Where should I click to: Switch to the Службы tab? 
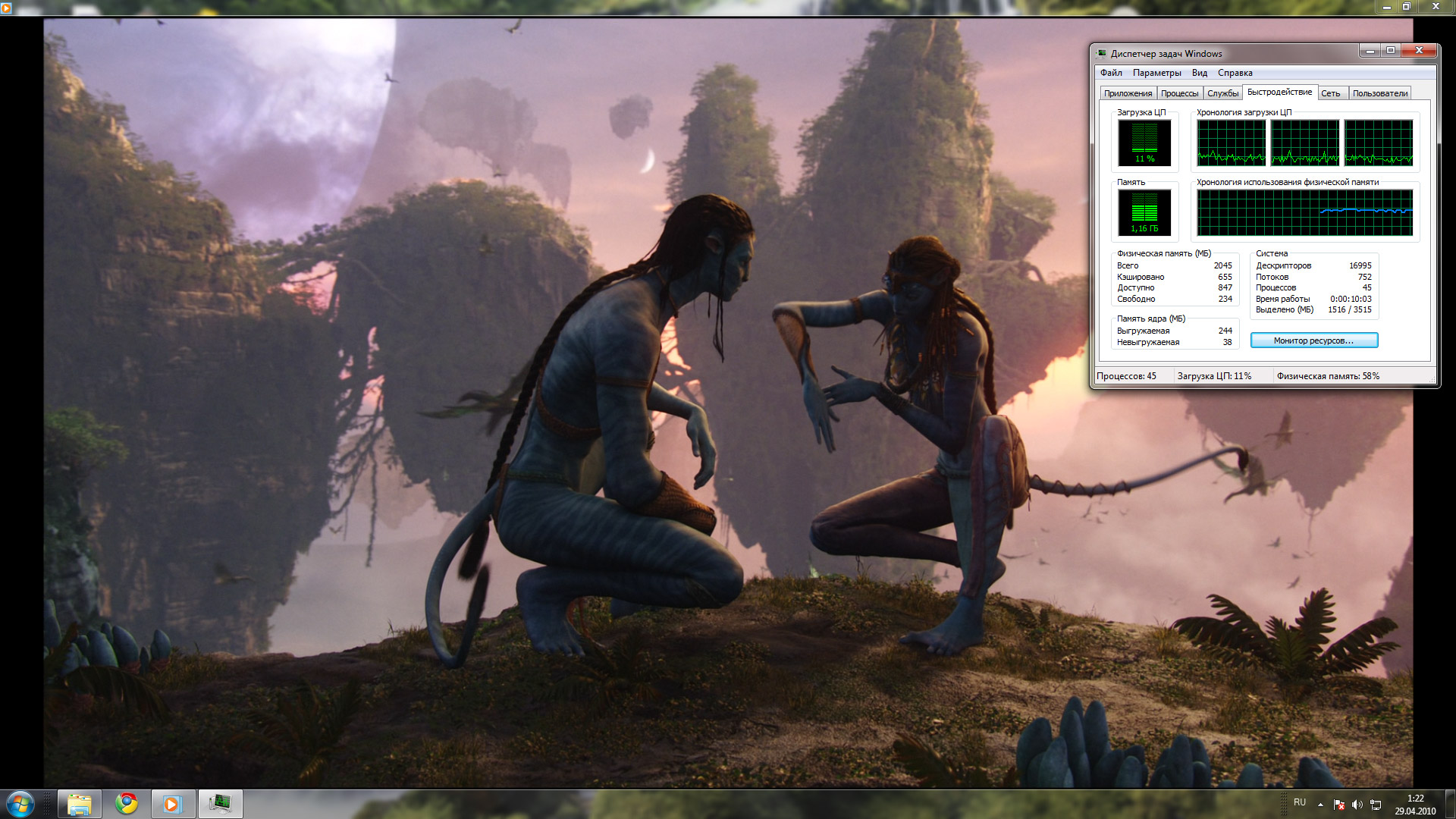pyautogui.click(x=1222, y=93)
